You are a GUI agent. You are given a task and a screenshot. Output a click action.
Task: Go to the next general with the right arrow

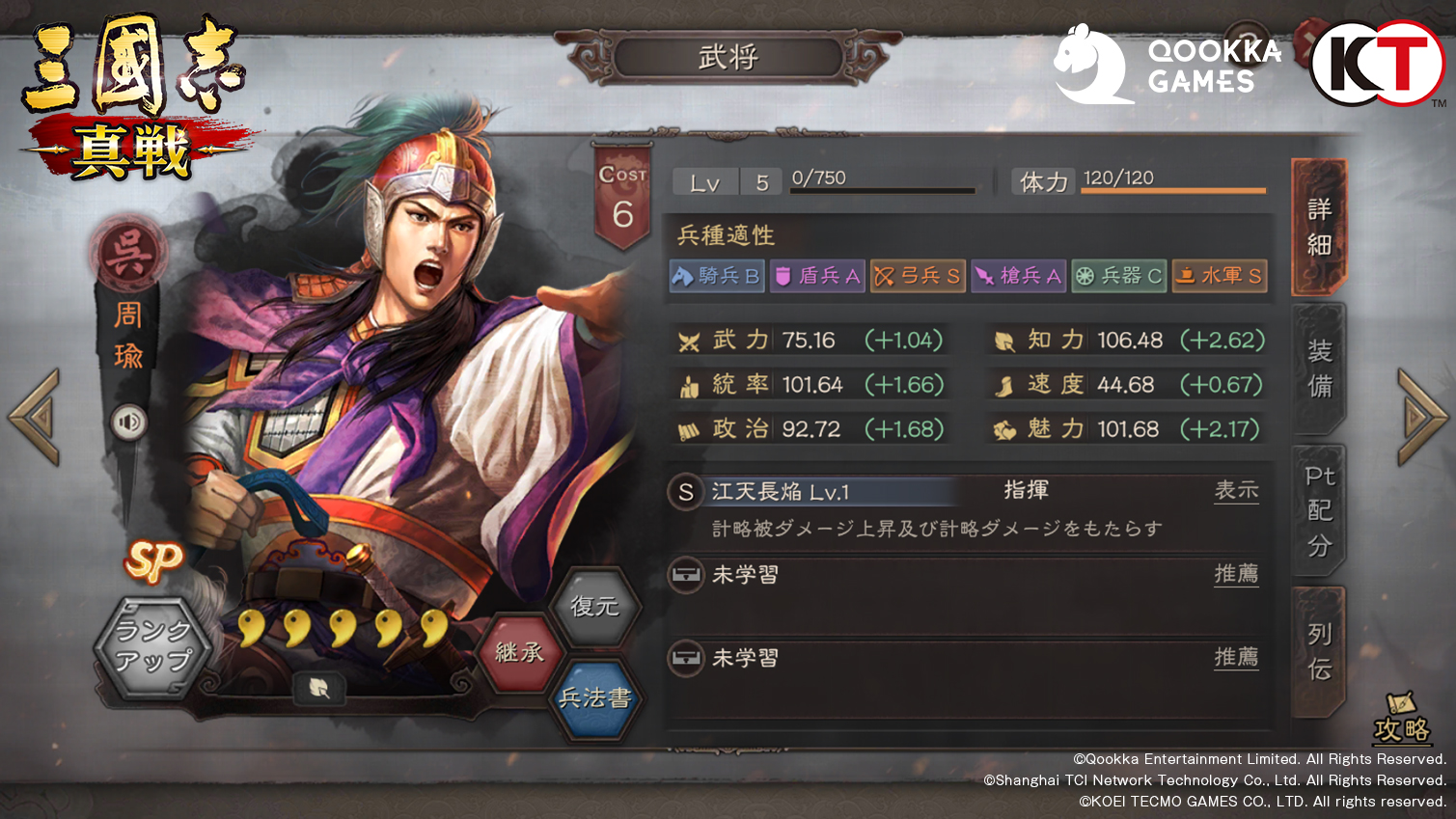tap(1423, 417)
